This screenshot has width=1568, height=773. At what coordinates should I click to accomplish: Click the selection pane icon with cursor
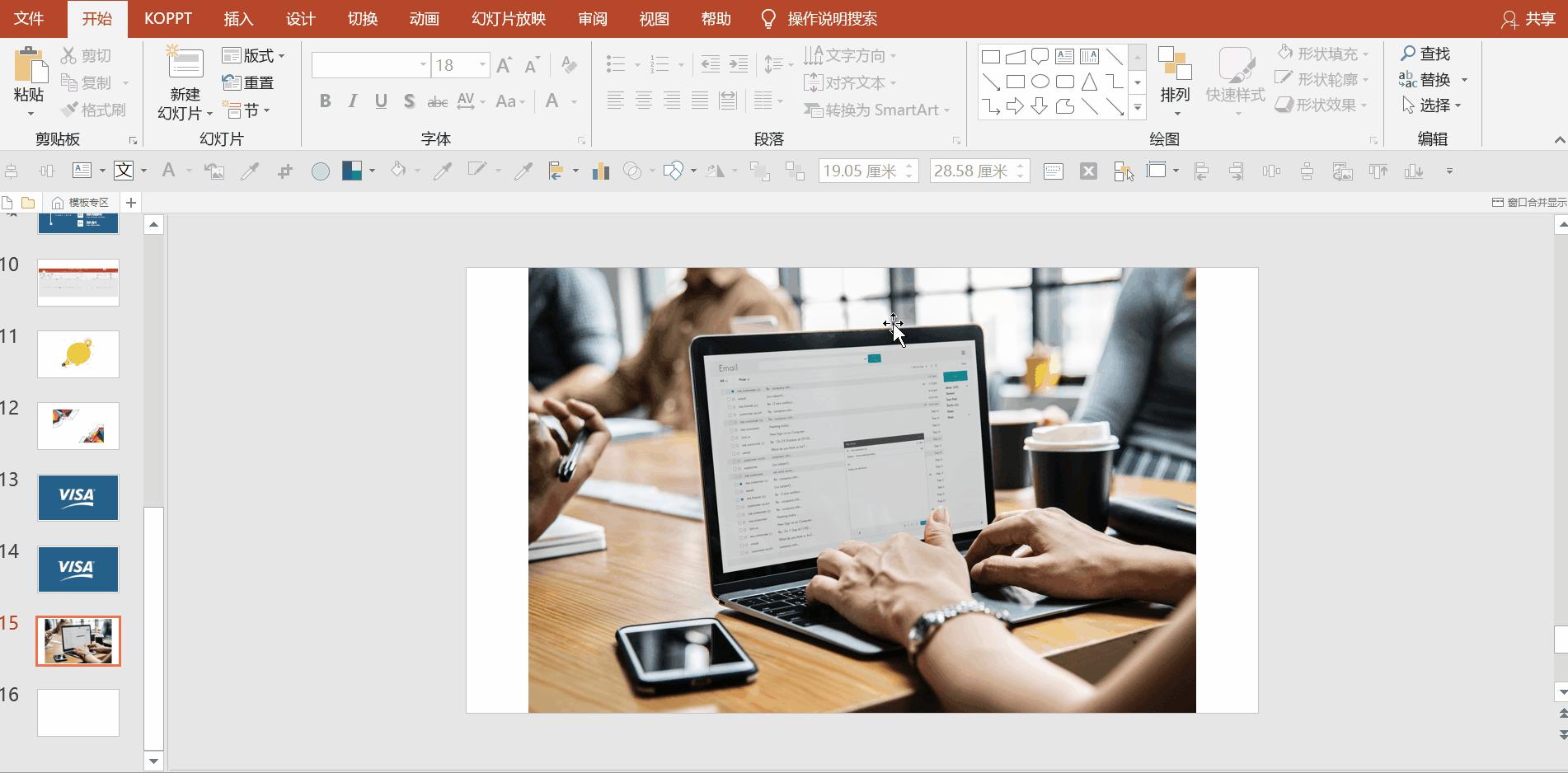tap(1123, 171)
